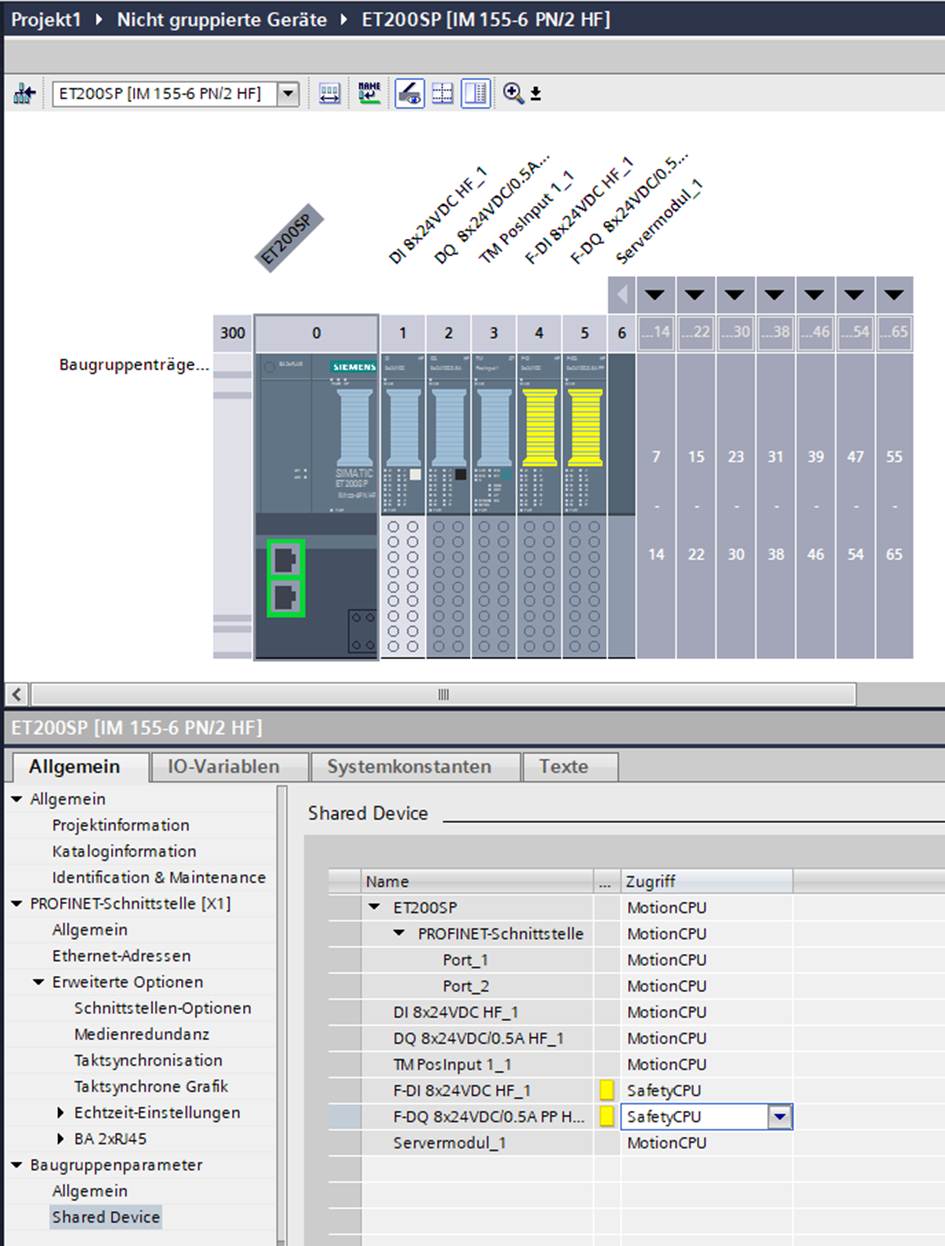
Task: Select the yellow F-DI module in slot 4
Action: tap(539, 504)
